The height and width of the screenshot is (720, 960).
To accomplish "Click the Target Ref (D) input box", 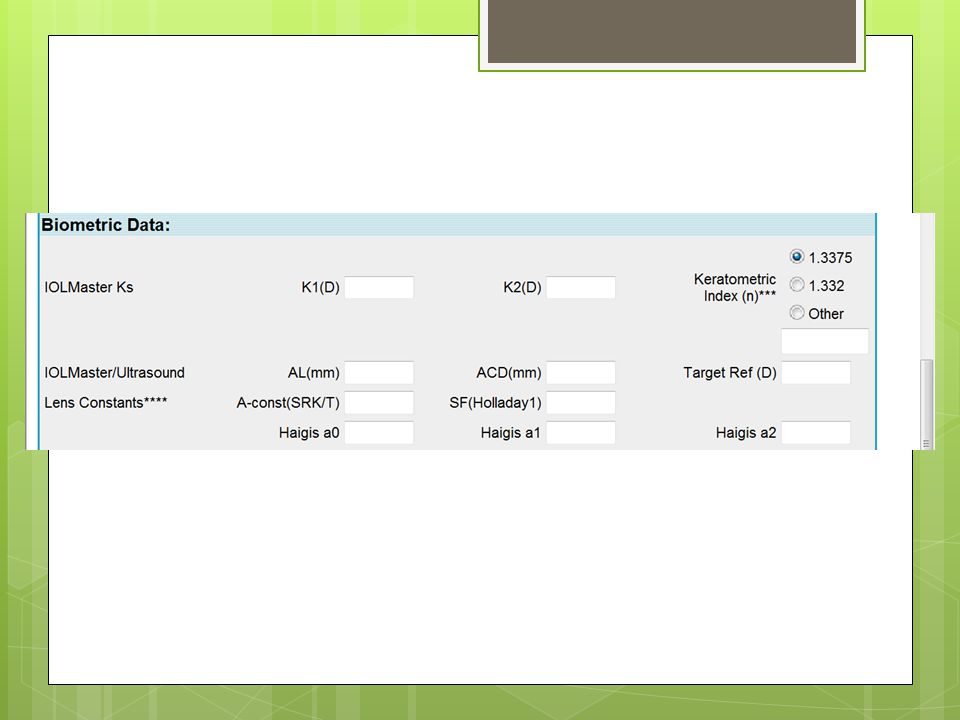I will [x=816, y=372].
